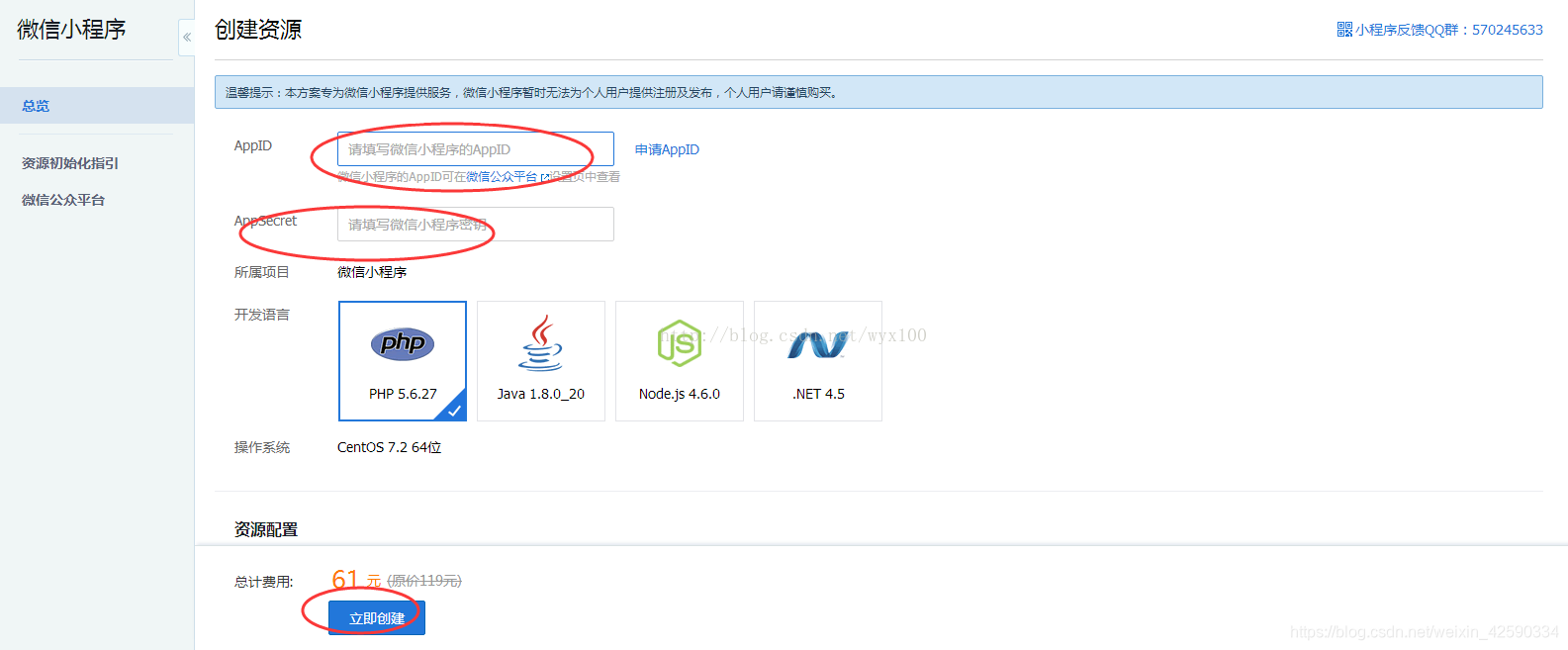Select Java 1.8.0_20 language card

pyautogui.click(x=541, y=361)
